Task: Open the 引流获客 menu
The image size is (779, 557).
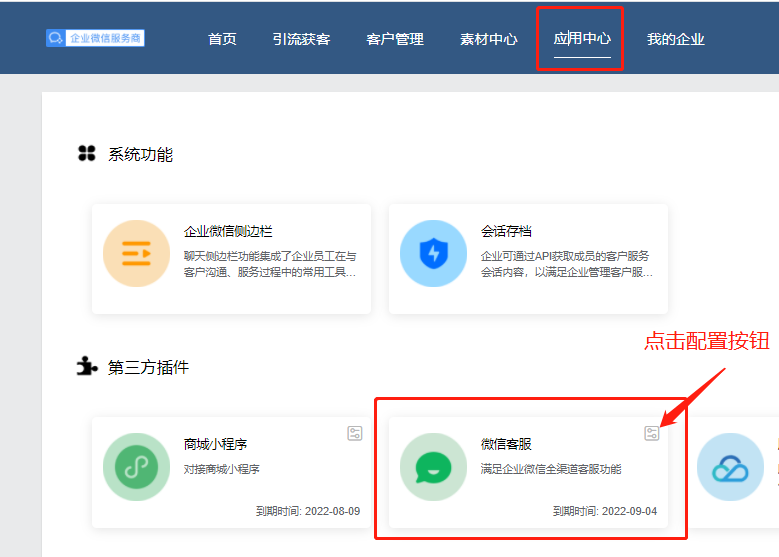Action: 301,39
